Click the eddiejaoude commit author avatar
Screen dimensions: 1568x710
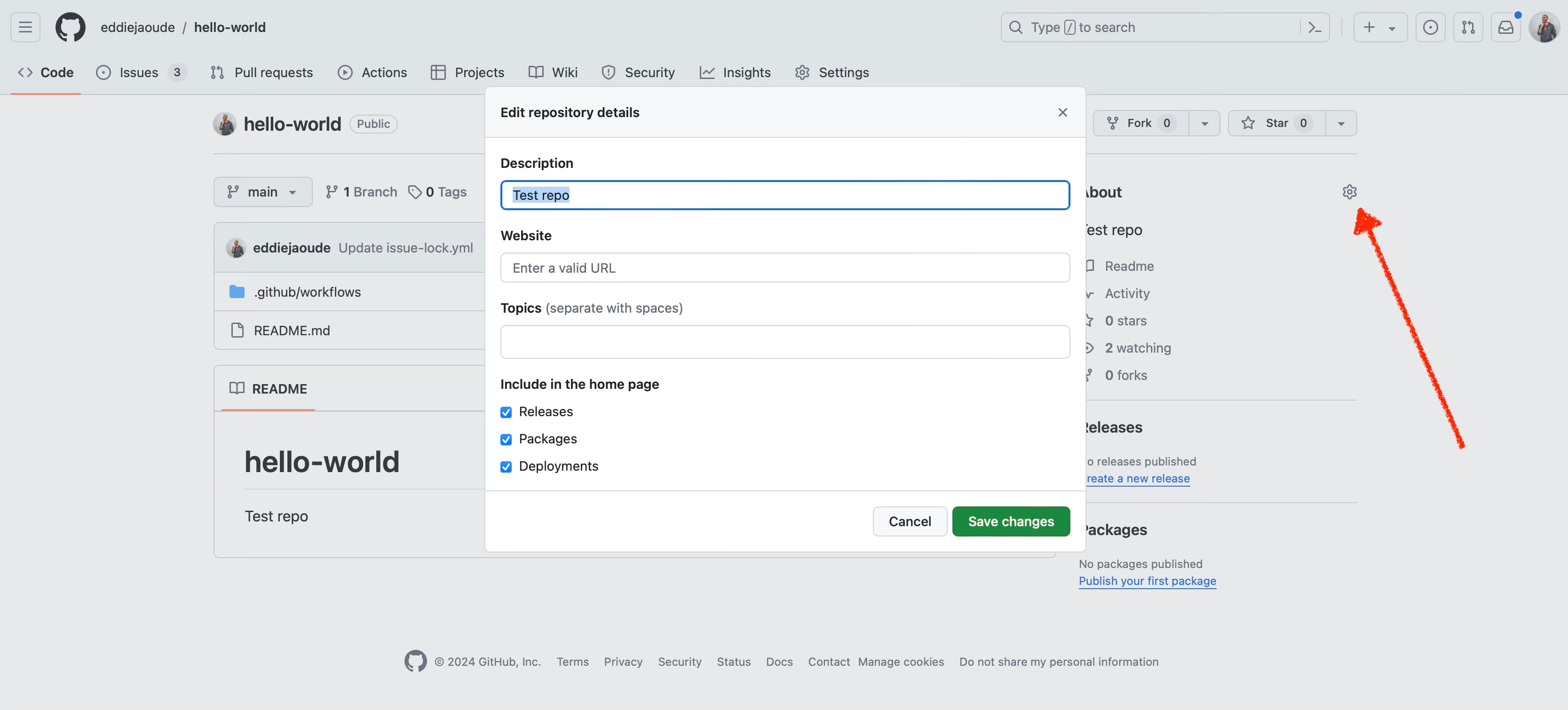click(x=236, y=248)
